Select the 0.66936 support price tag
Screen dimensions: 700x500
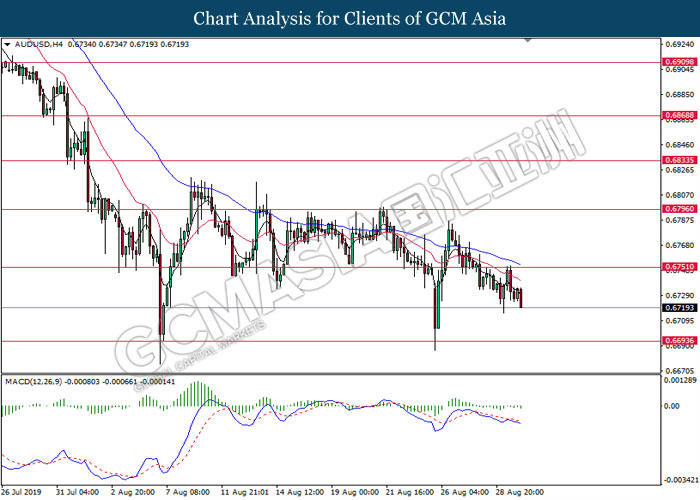pyautogui.click(x=678, y=341)
